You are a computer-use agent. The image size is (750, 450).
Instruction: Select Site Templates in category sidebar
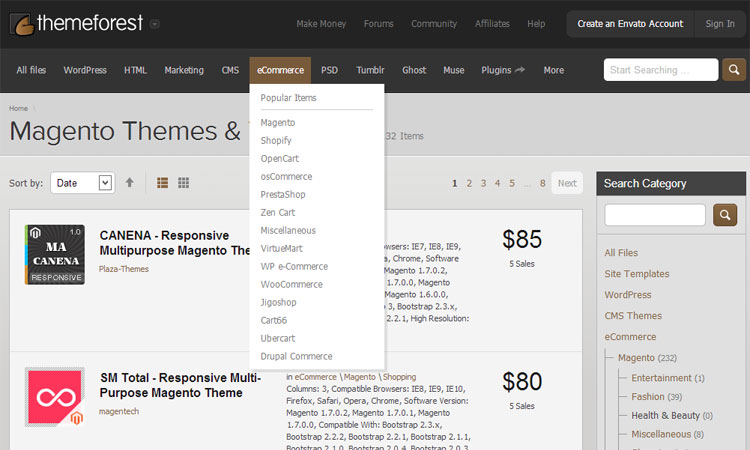(x=637, y=274)
